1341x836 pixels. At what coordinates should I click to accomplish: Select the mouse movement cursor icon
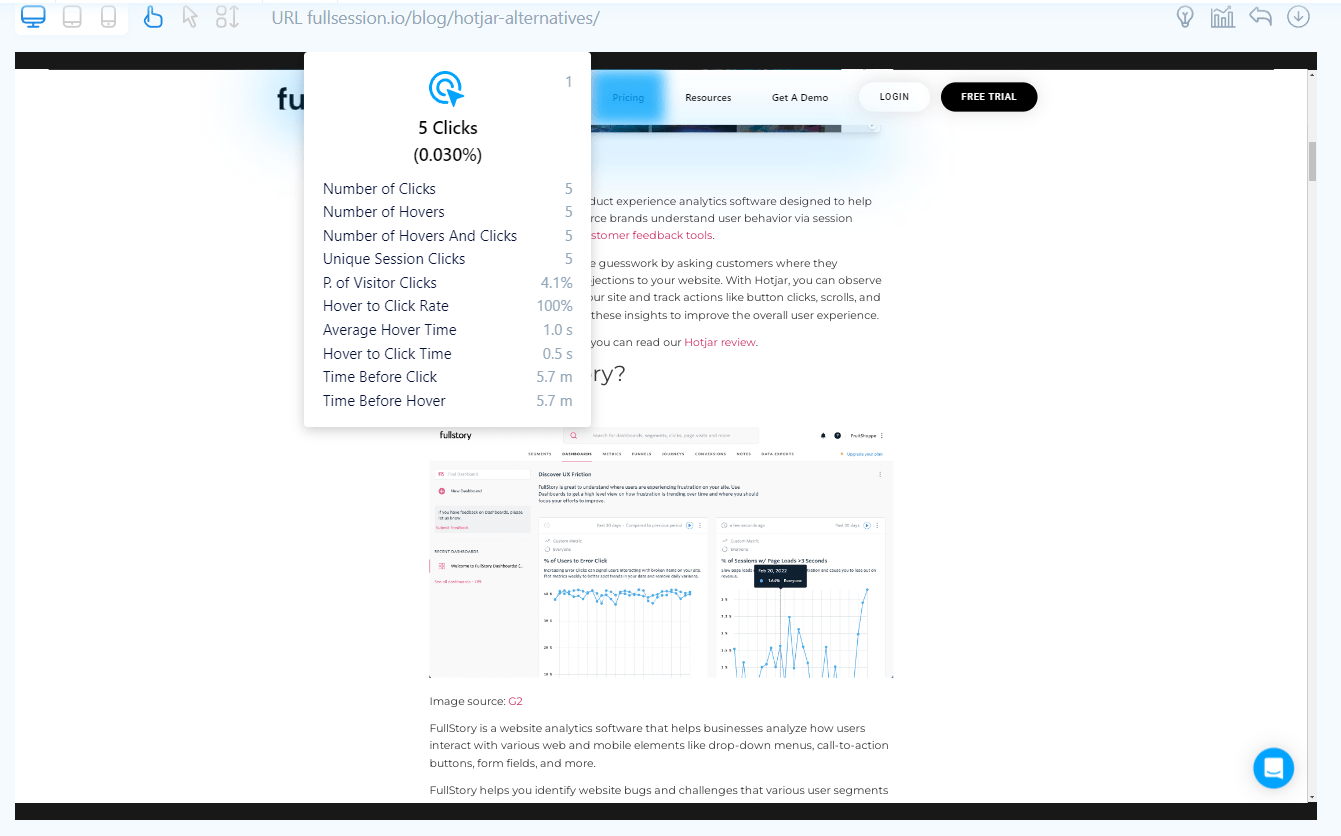tap(190, 17)
